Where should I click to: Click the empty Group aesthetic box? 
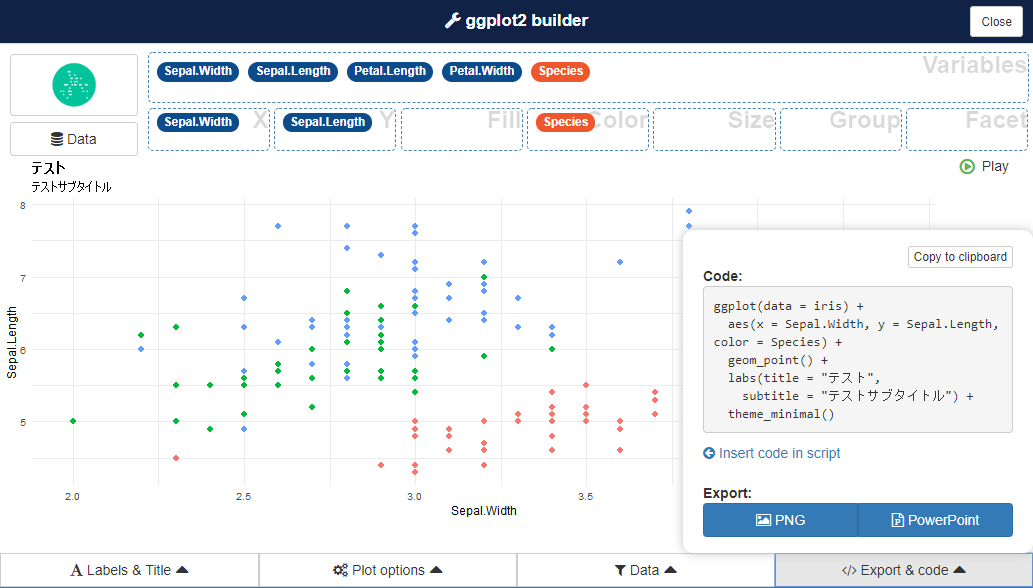841,130
